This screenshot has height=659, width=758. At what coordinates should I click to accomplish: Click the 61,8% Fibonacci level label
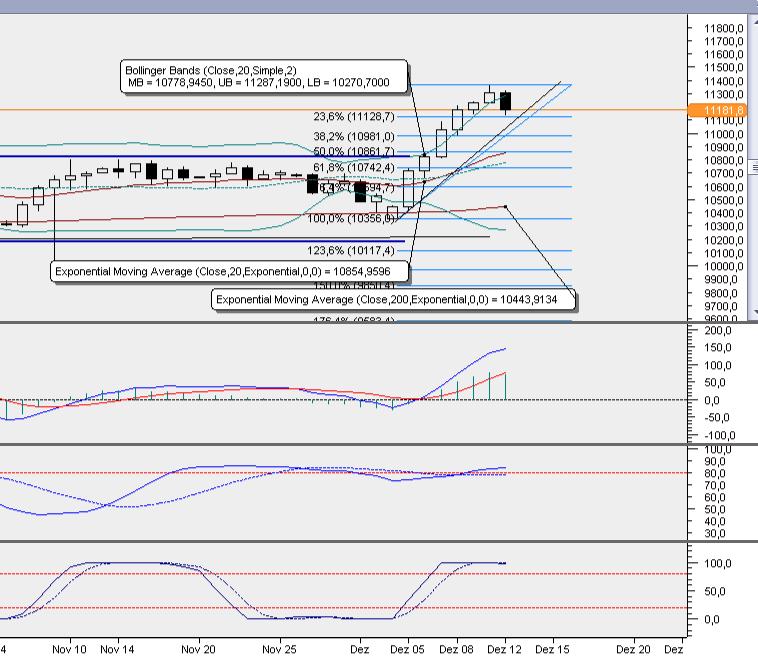pyautogui.click(x=354, y=167)
